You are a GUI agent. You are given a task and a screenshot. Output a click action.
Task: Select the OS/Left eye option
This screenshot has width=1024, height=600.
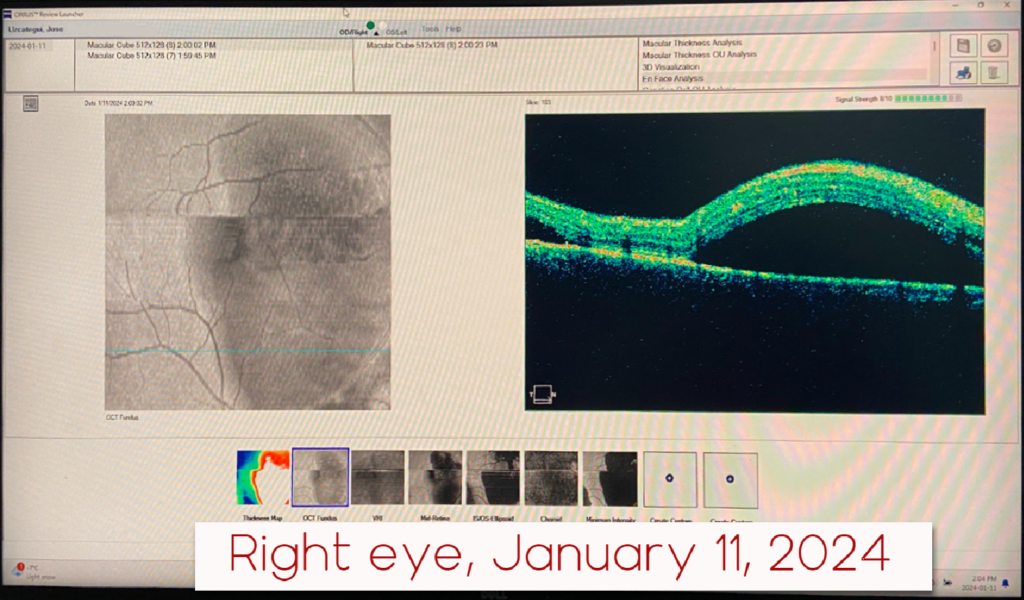[x=394, y=31]
